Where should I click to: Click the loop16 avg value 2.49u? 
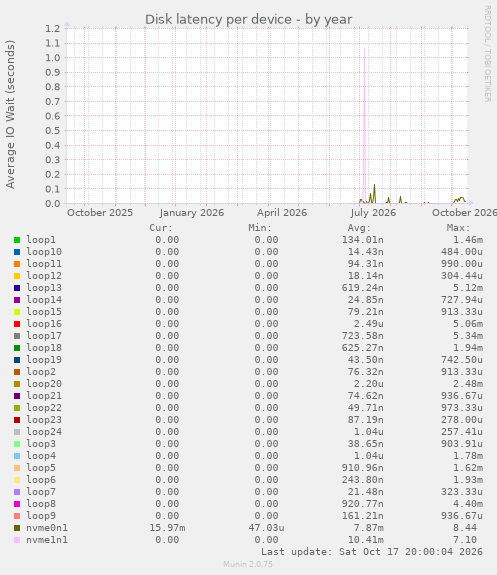[x=369, y=324]
